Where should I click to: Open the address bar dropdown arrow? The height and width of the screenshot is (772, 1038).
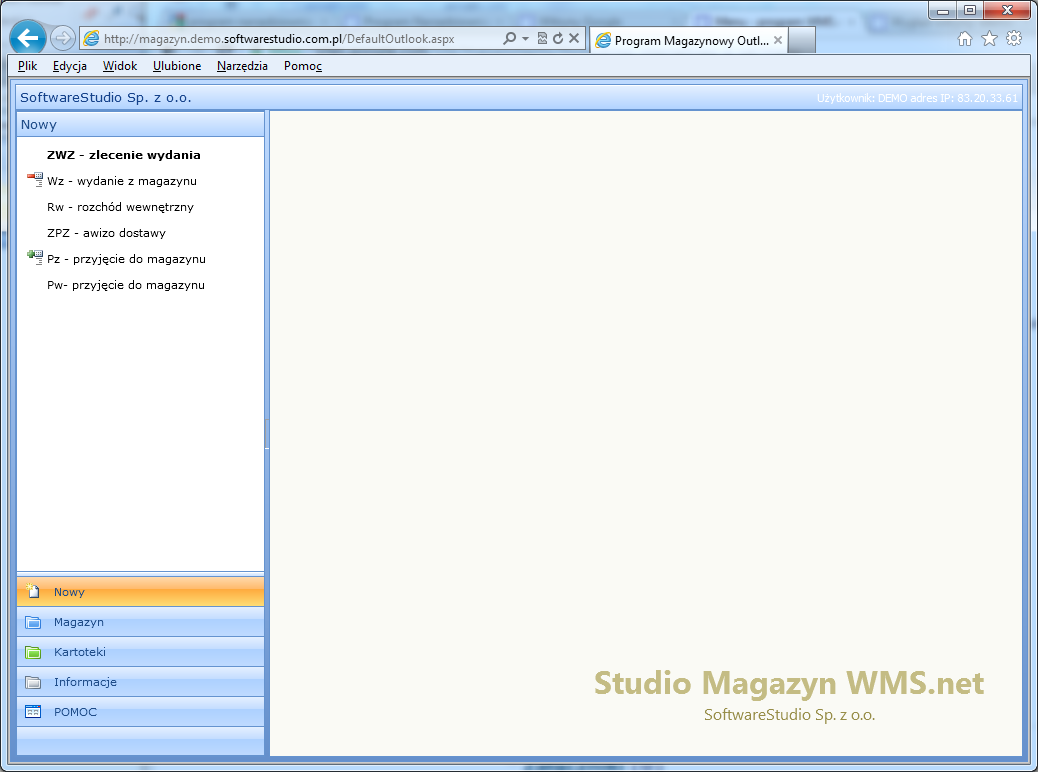(526, 38)
